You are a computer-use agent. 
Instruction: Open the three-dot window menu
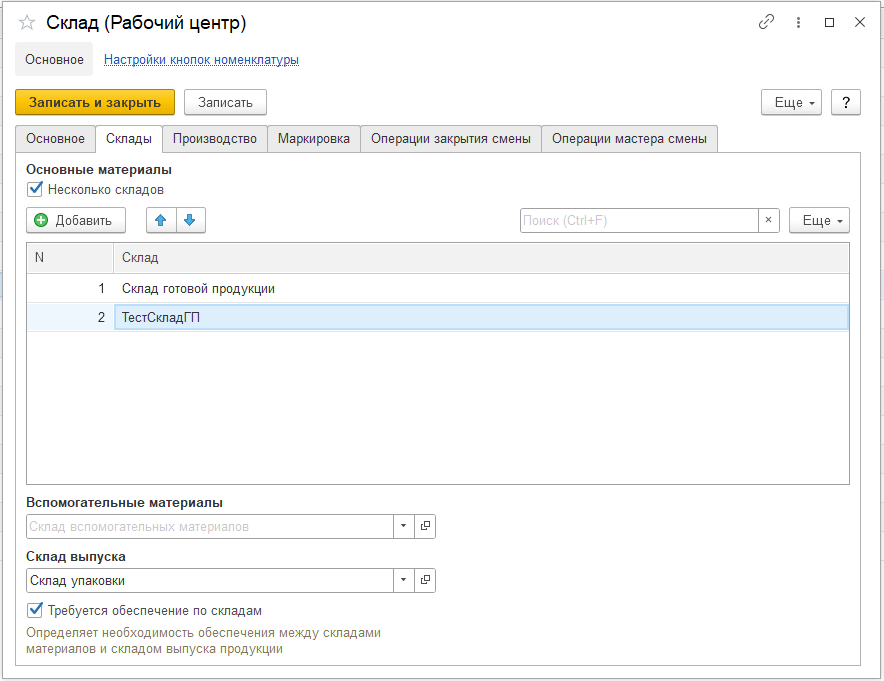798,23
